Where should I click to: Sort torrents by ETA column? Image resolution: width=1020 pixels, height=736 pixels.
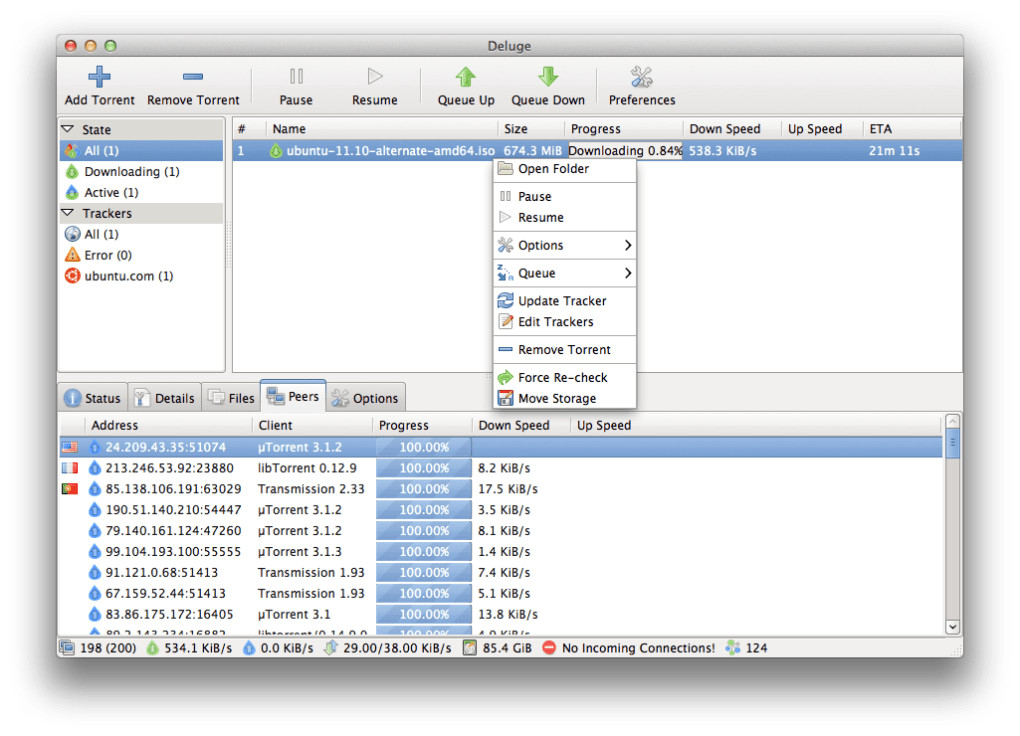tap(912, 129)
